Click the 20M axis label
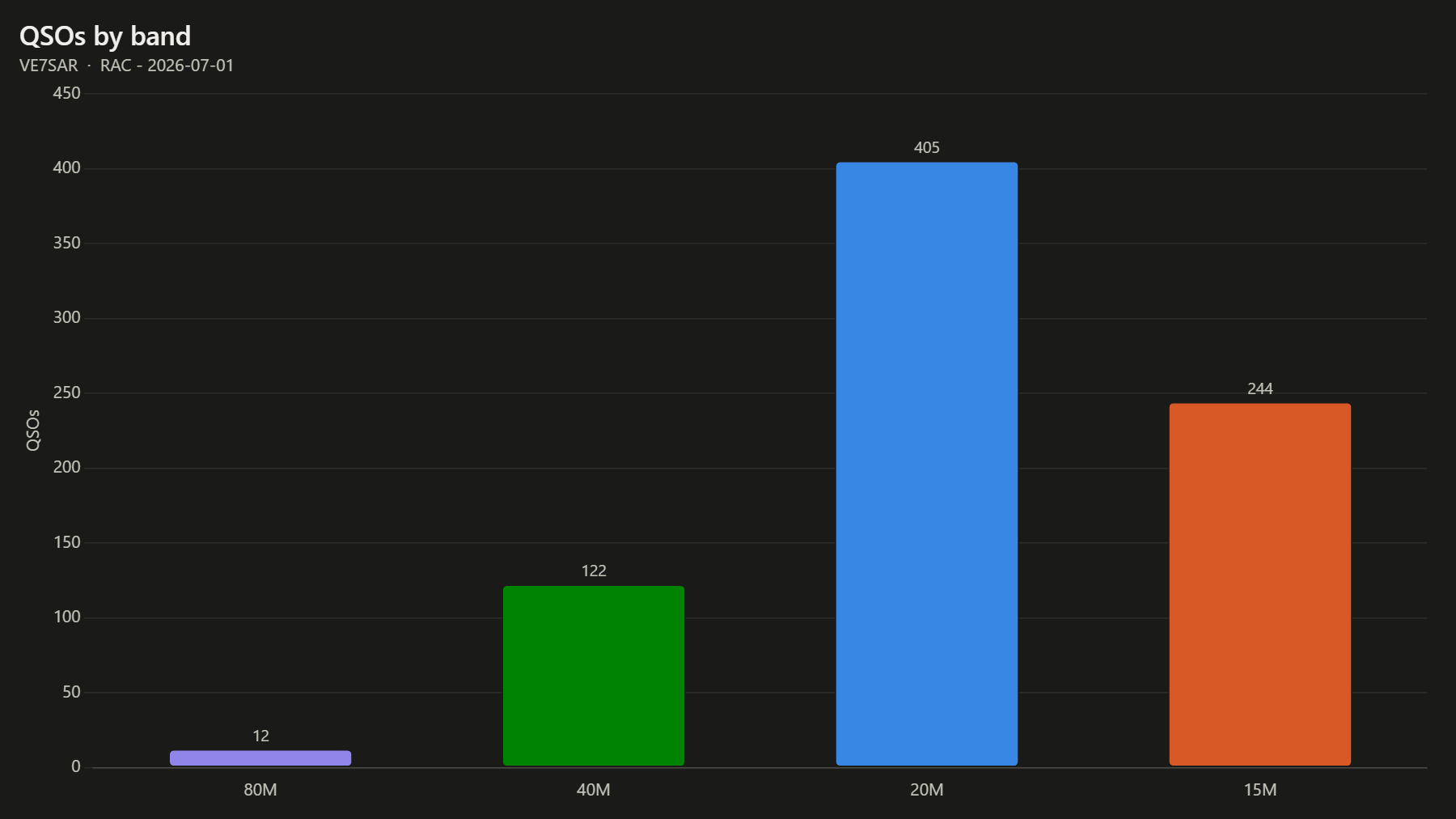The height and width of the screenshot is (819, 1456). 927,790
